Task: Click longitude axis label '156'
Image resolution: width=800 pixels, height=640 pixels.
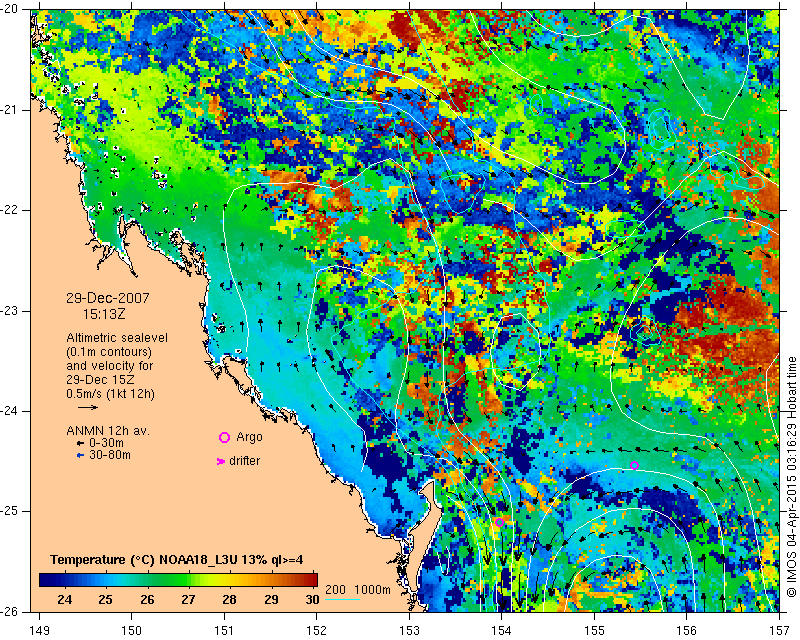Action: pos(687,631)
